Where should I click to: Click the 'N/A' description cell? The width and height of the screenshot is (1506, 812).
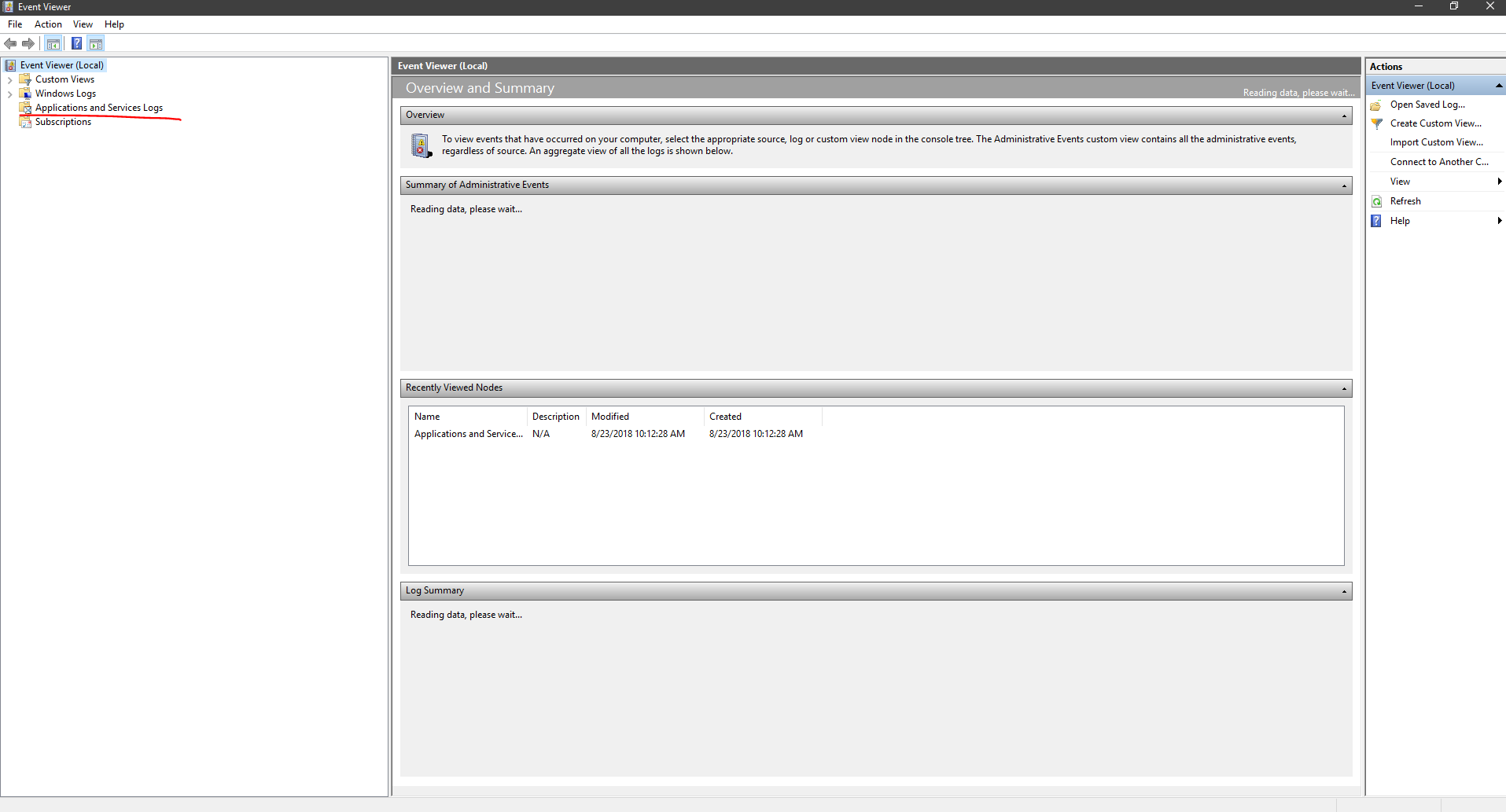(x=541, y=434)
